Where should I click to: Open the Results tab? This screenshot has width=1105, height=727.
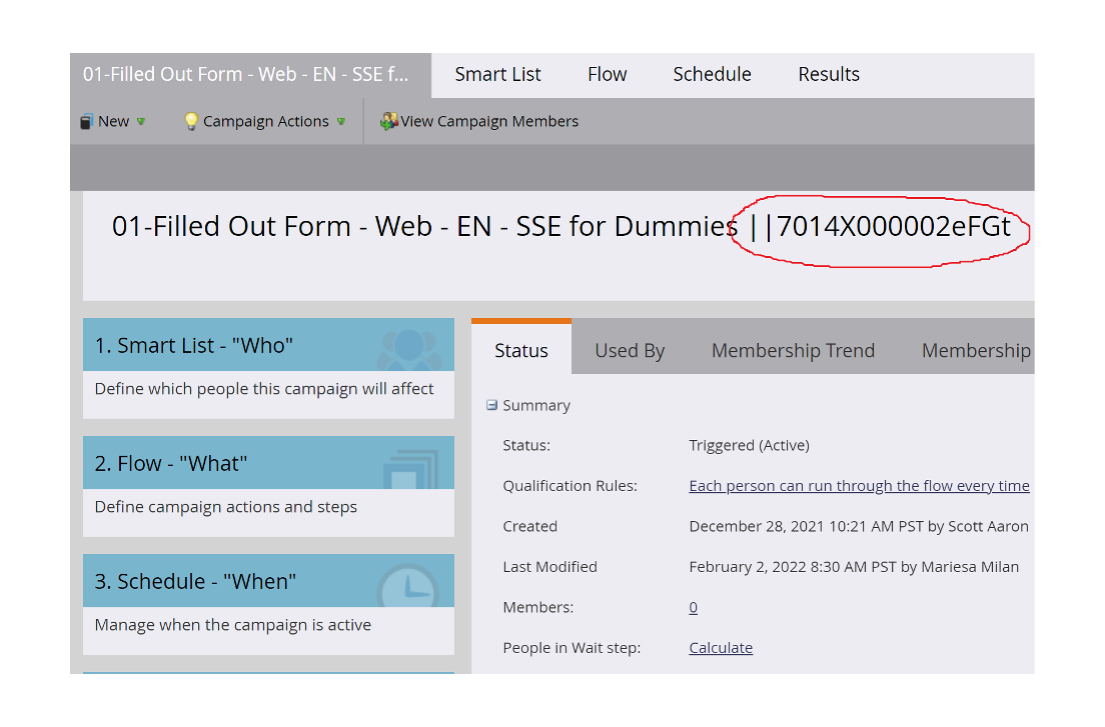(829, 75)
